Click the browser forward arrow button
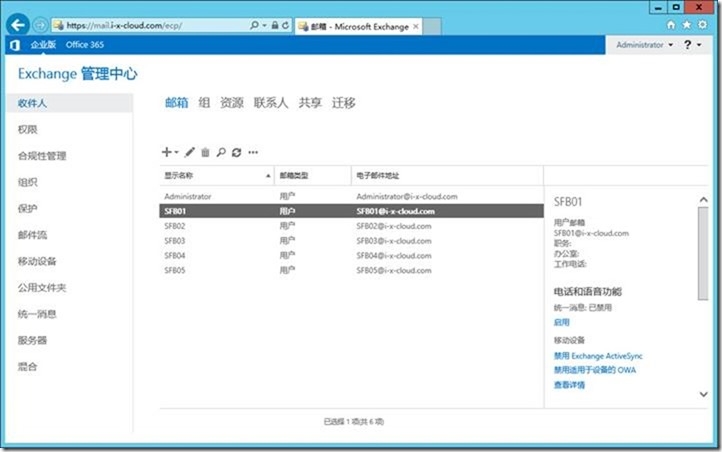The width and height of the screenshot is (722, 452). (x=41, y=25)
